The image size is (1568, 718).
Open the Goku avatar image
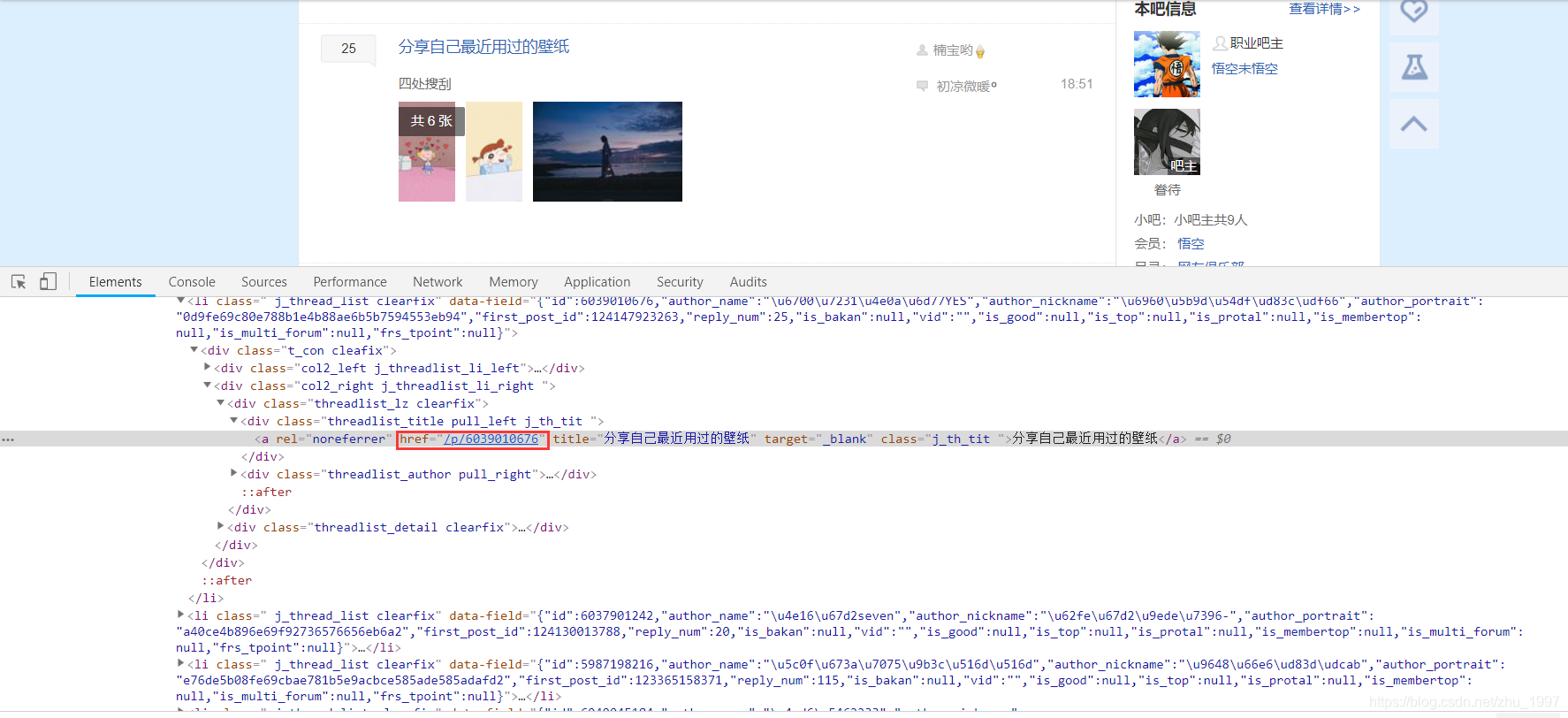[x=1167, y=64]
